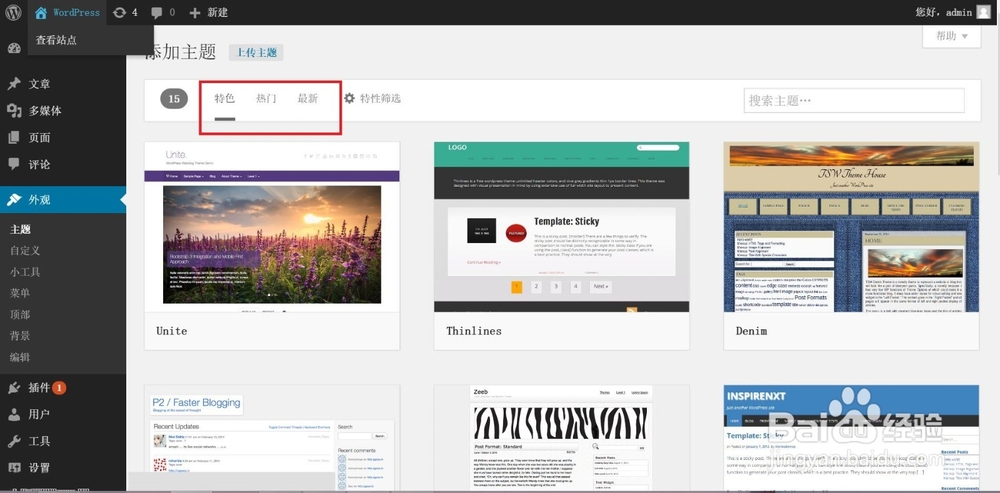Open 特性筛选 feature filter
This screenshot has height=493, width=1000.
coord(380,99)
